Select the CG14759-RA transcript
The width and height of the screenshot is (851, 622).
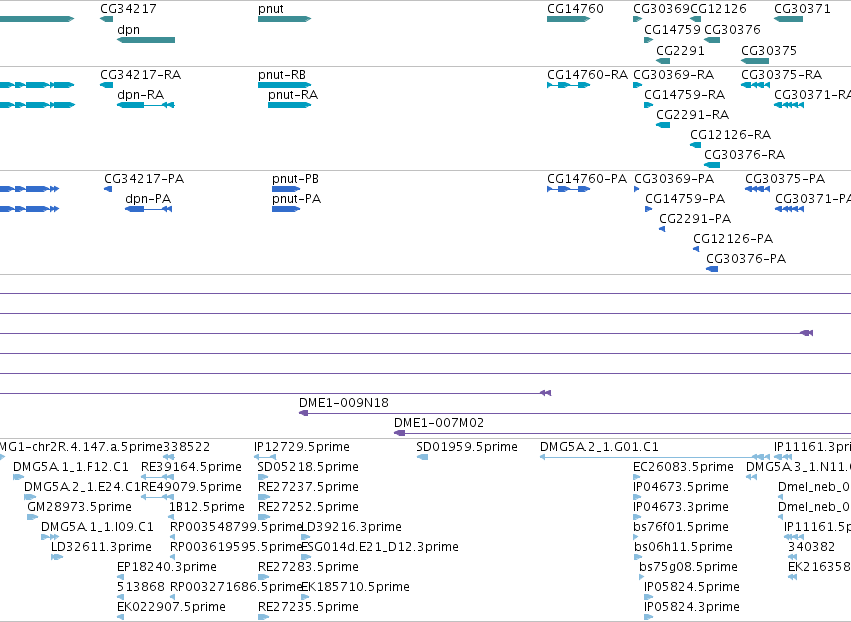pos(649,105)
